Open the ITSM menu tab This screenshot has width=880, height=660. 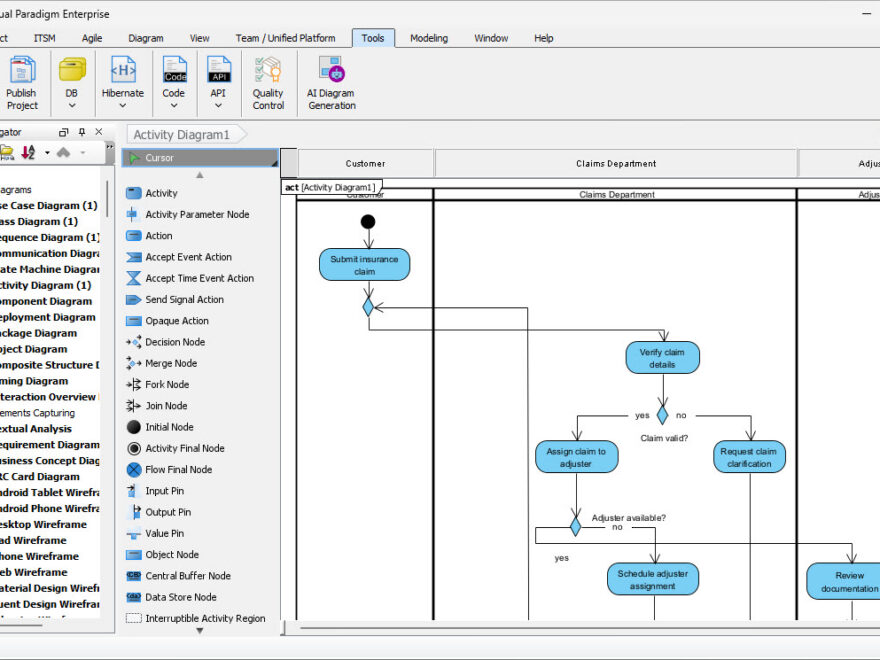[44, 38]
